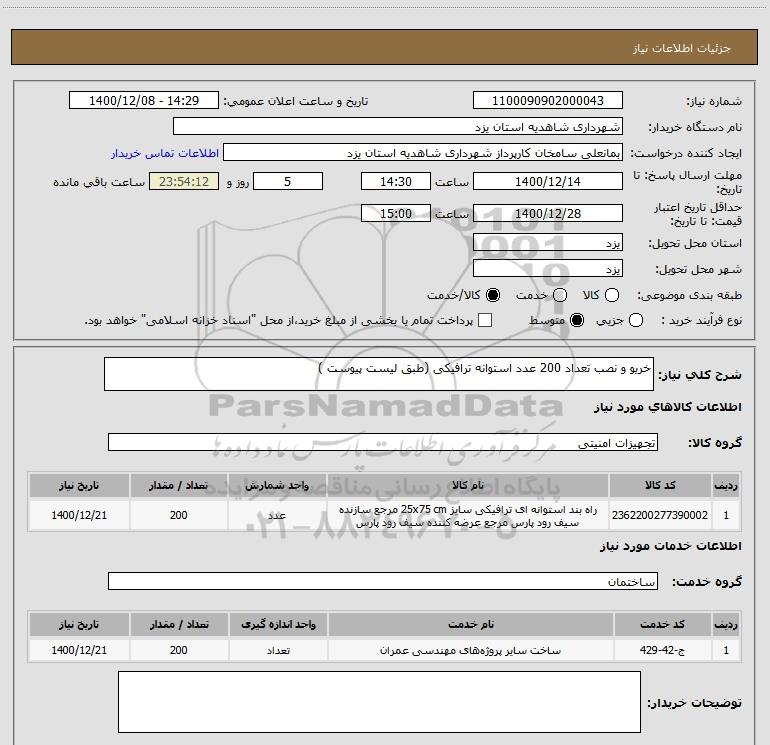Click the goods name cell راه بند استوانه ای
This screenshot has width=770, height=745.
[x=468, y=516]
